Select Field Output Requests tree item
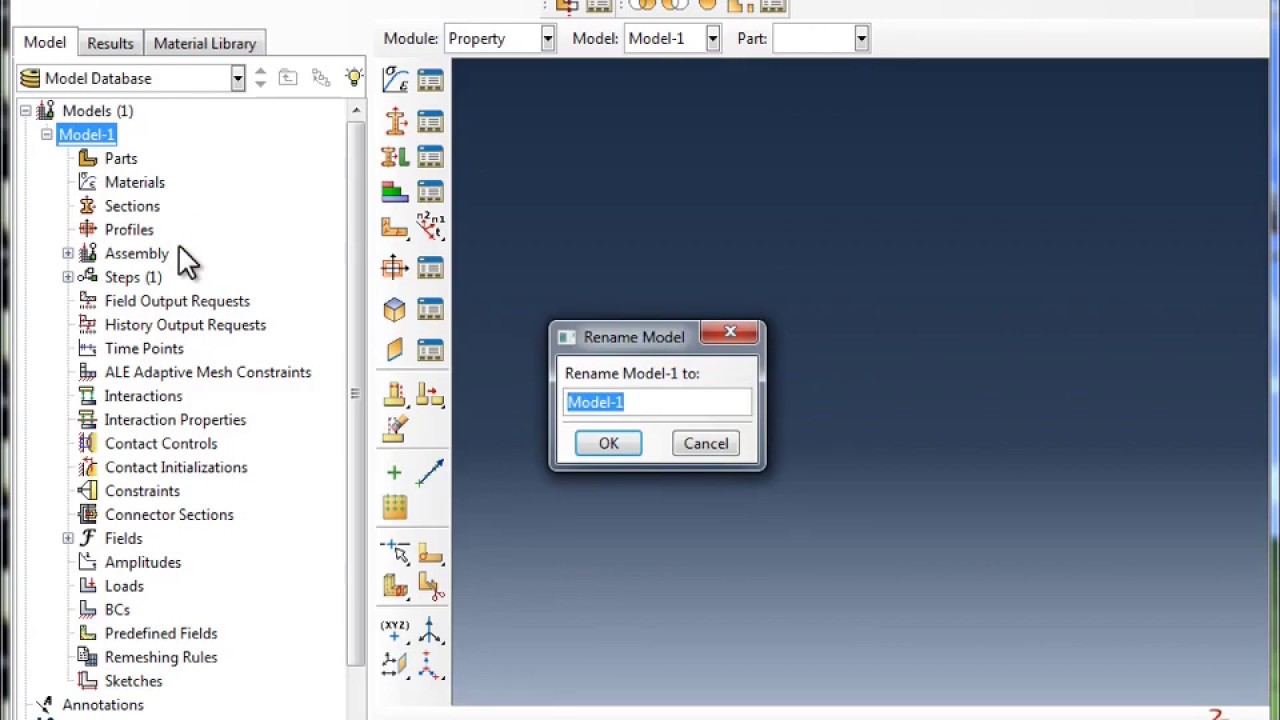1280x720 pixels. coord(177,301)
